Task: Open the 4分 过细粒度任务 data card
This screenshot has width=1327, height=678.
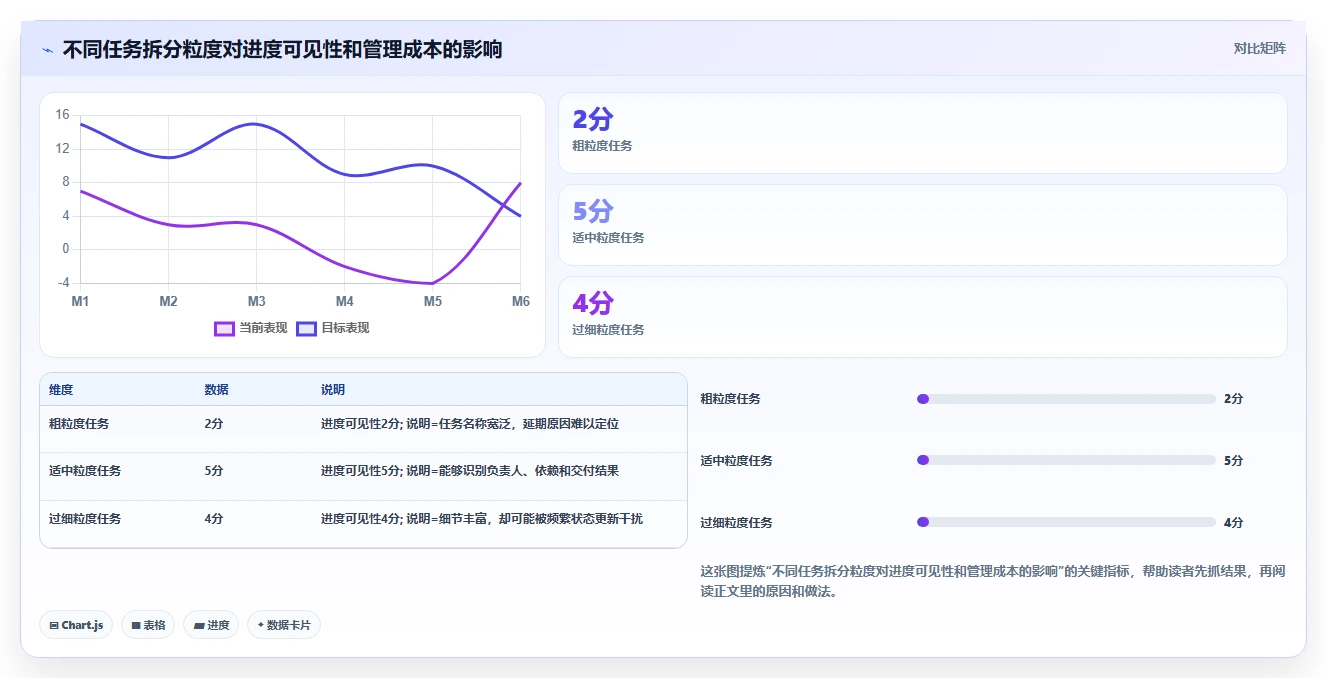Action: click(x=922, y=317)
